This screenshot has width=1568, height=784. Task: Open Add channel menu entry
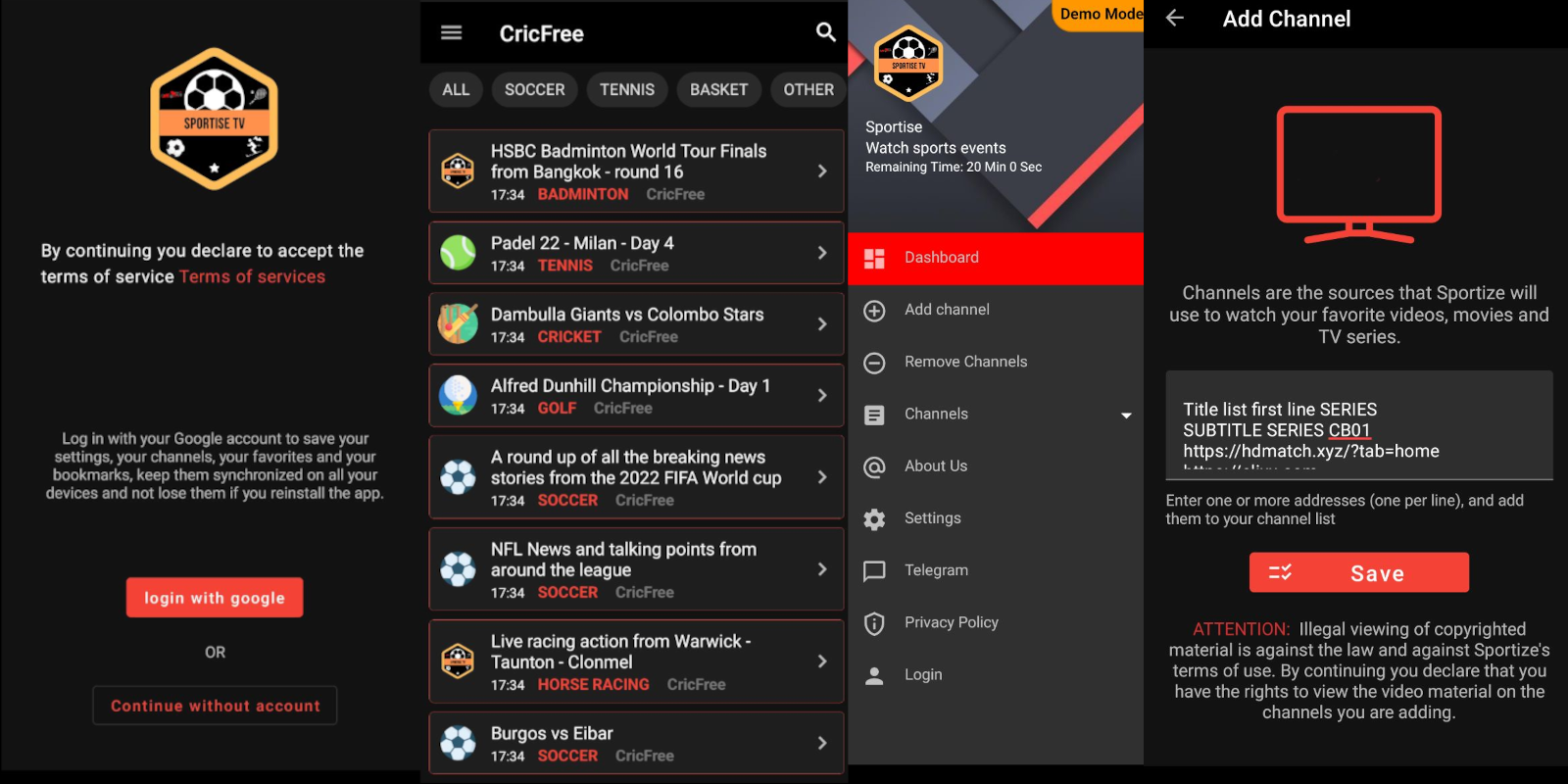tap(996, 310)
